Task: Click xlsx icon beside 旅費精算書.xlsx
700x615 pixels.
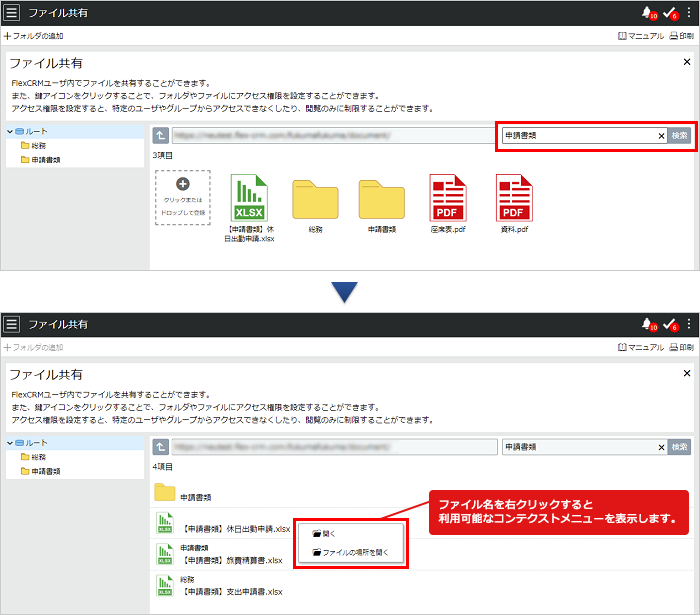Action: 165,554
